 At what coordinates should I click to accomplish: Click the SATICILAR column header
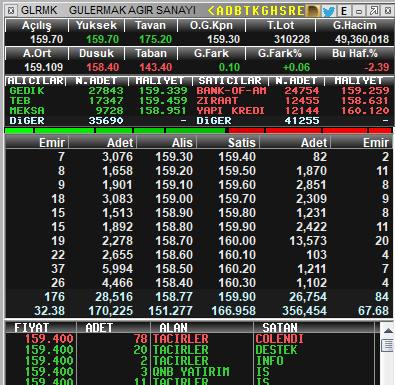point(230,81)
